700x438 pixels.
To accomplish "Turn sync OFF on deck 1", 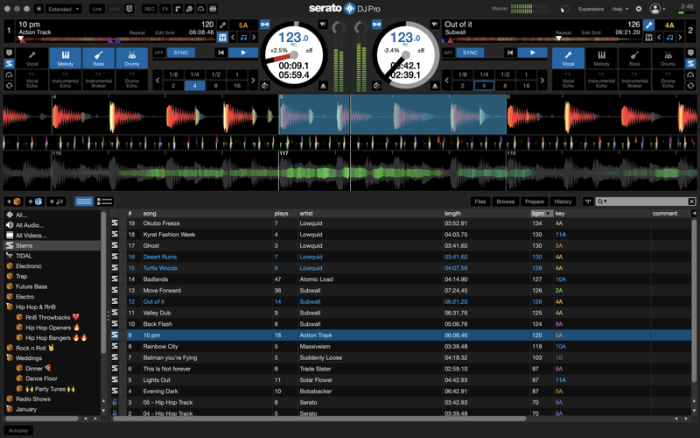I will tap(159, 53).
